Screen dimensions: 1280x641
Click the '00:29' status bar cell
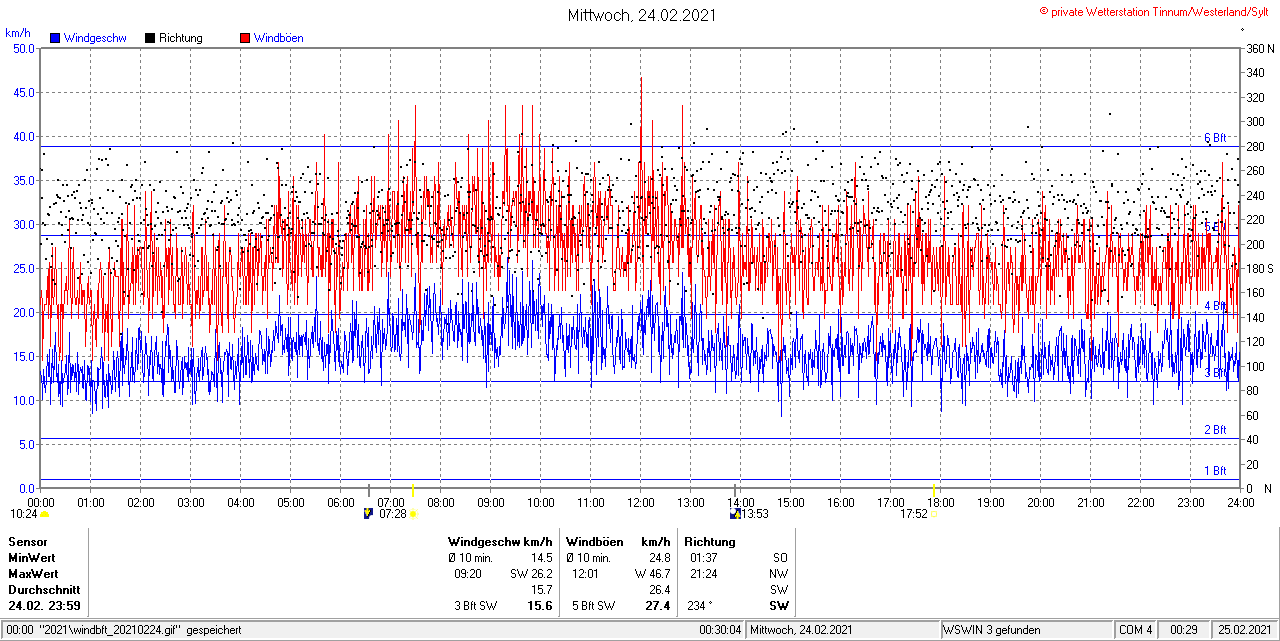click(x=1184, y=630)
